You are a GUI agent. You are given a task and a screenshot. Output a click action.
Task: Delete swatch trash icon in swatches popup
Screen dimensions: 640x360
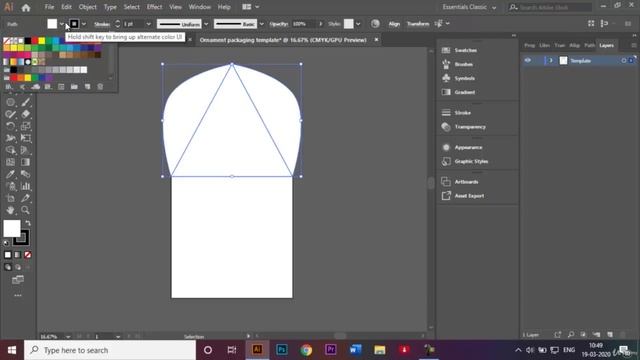[x=100, y=87]
